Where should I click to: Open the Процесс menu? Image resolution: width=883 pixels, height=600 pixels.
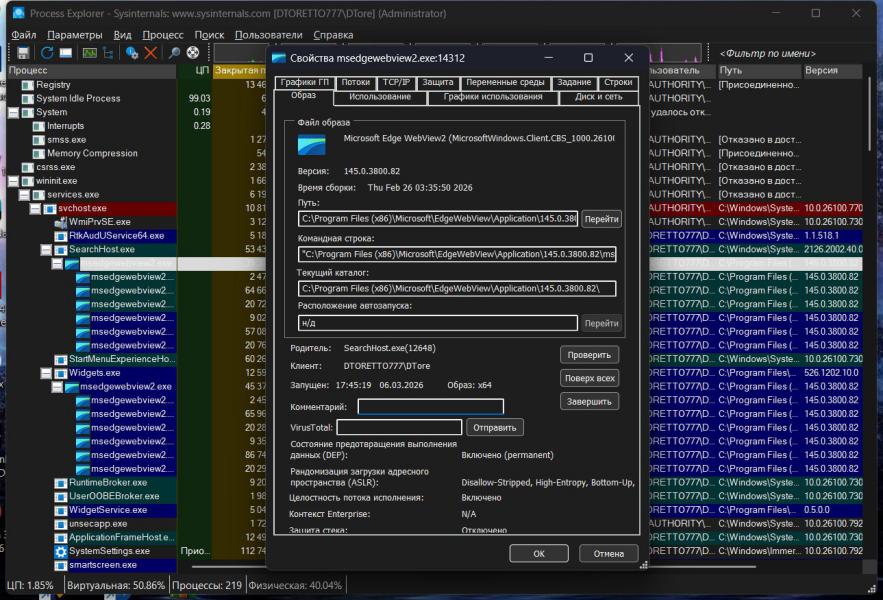click(163, 34)
